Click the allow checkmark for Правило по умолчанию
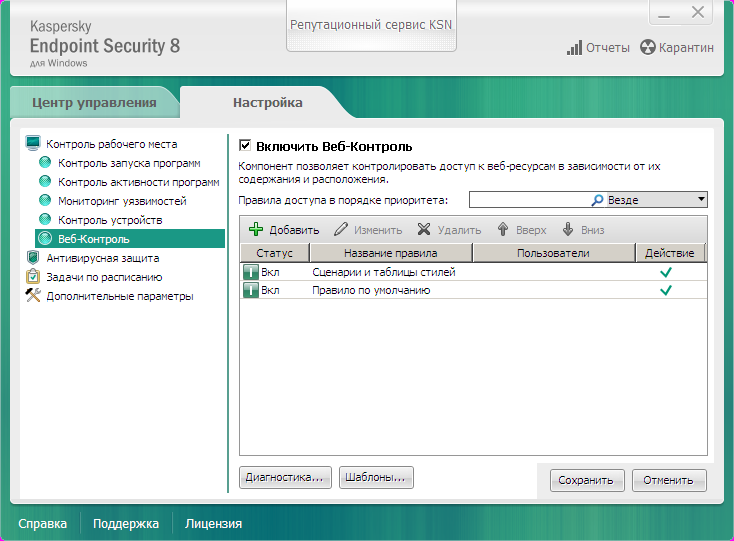 [666, 290]
